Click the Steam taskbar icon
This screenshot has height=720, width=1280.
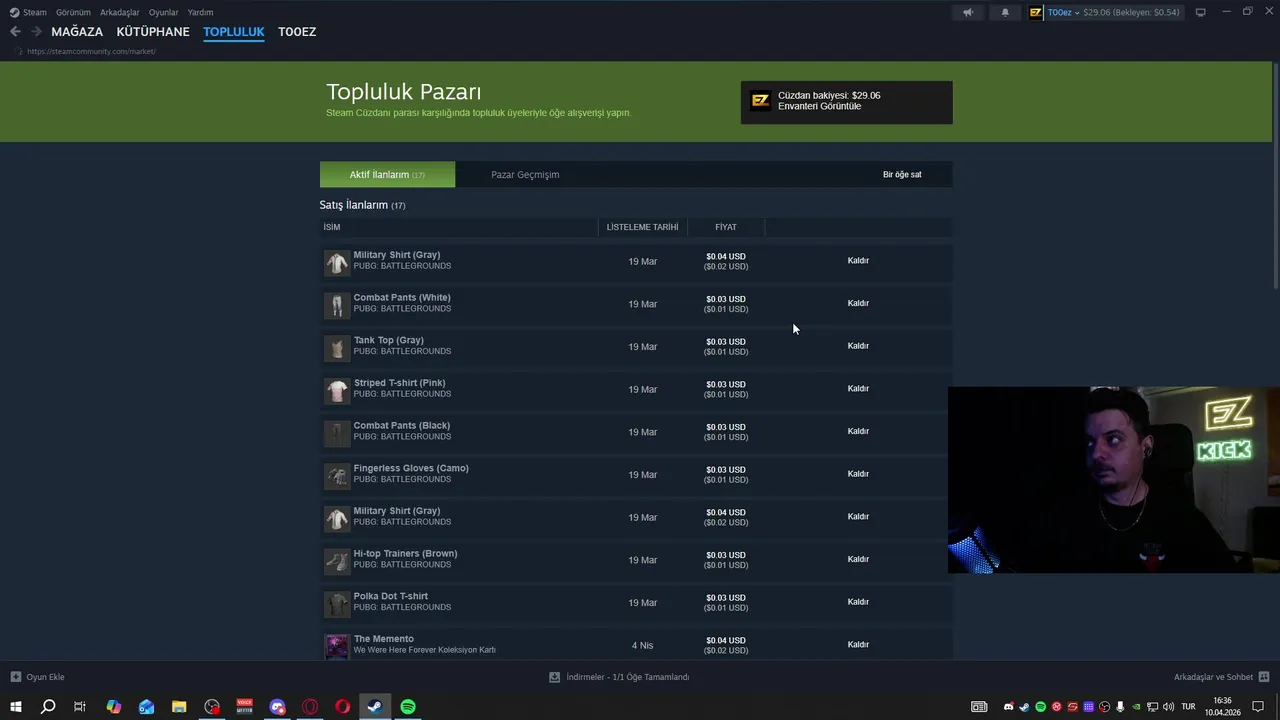click(375, 707)
